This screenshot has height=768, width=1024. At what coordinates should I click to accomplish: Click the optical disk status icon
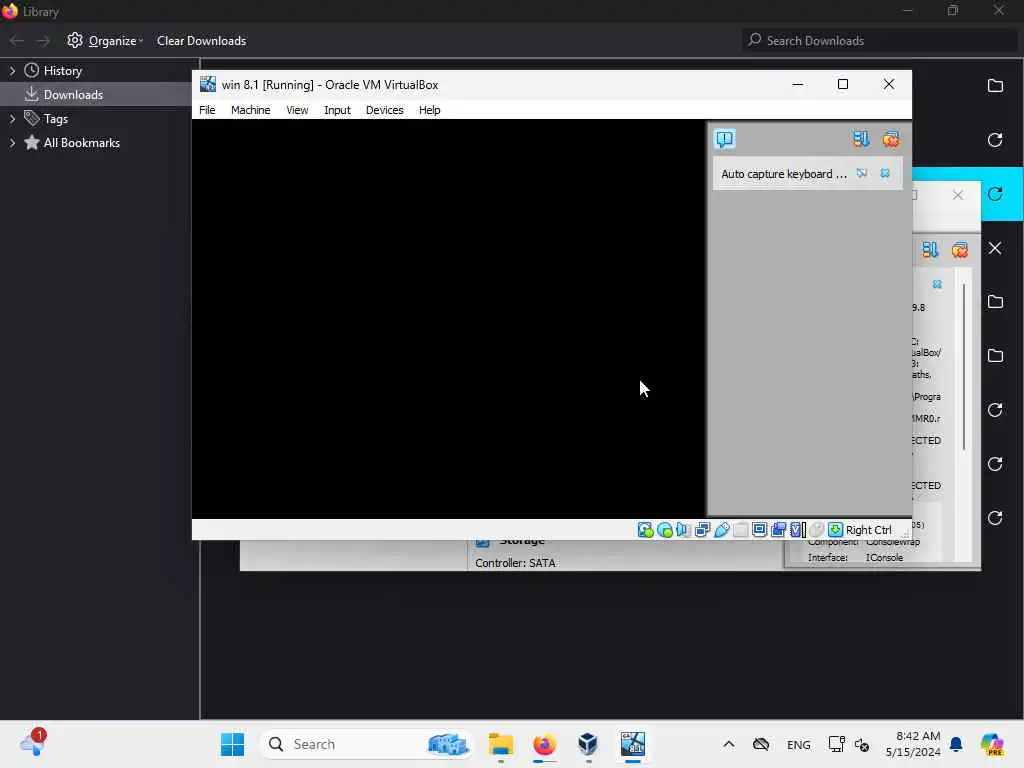tap(665, 530)
